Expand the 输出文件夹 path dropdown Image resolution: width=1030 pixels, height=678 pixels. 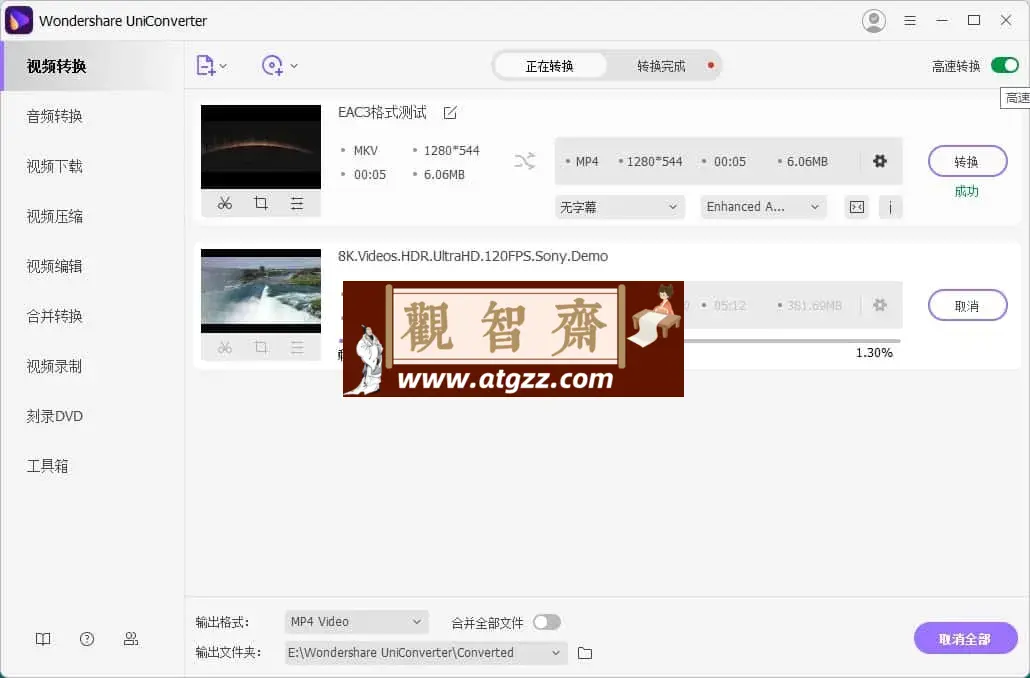point(426,653)
